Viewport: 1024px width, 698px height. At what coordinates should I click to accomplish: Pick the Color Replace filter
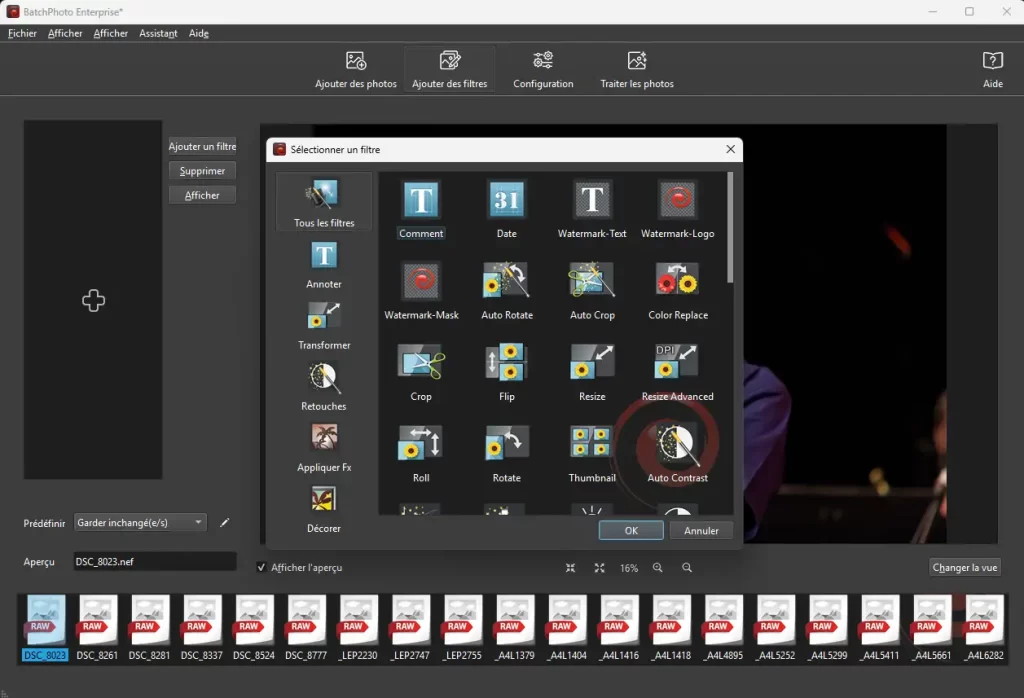pos(677,281)
